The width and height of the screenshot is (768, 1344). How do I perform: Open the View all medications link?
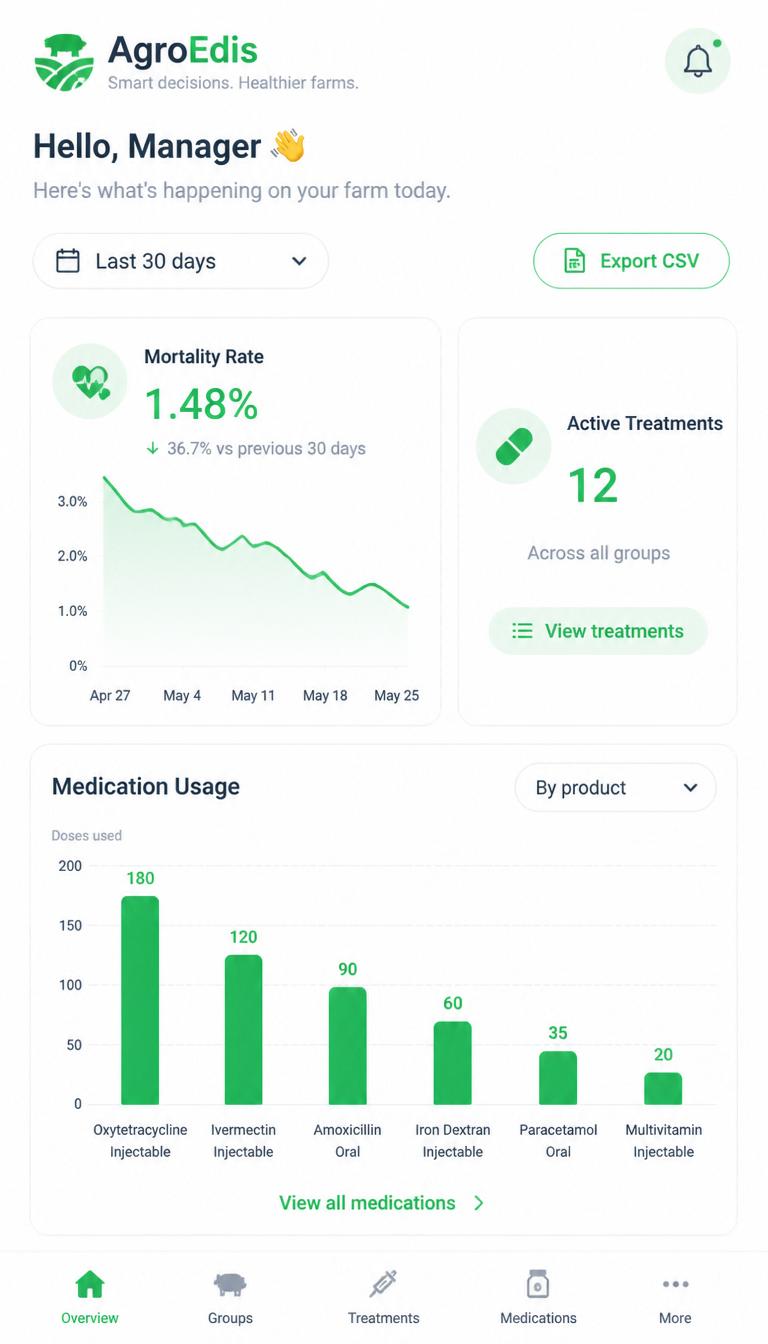pyautogui.click(x=367, y=1203)
